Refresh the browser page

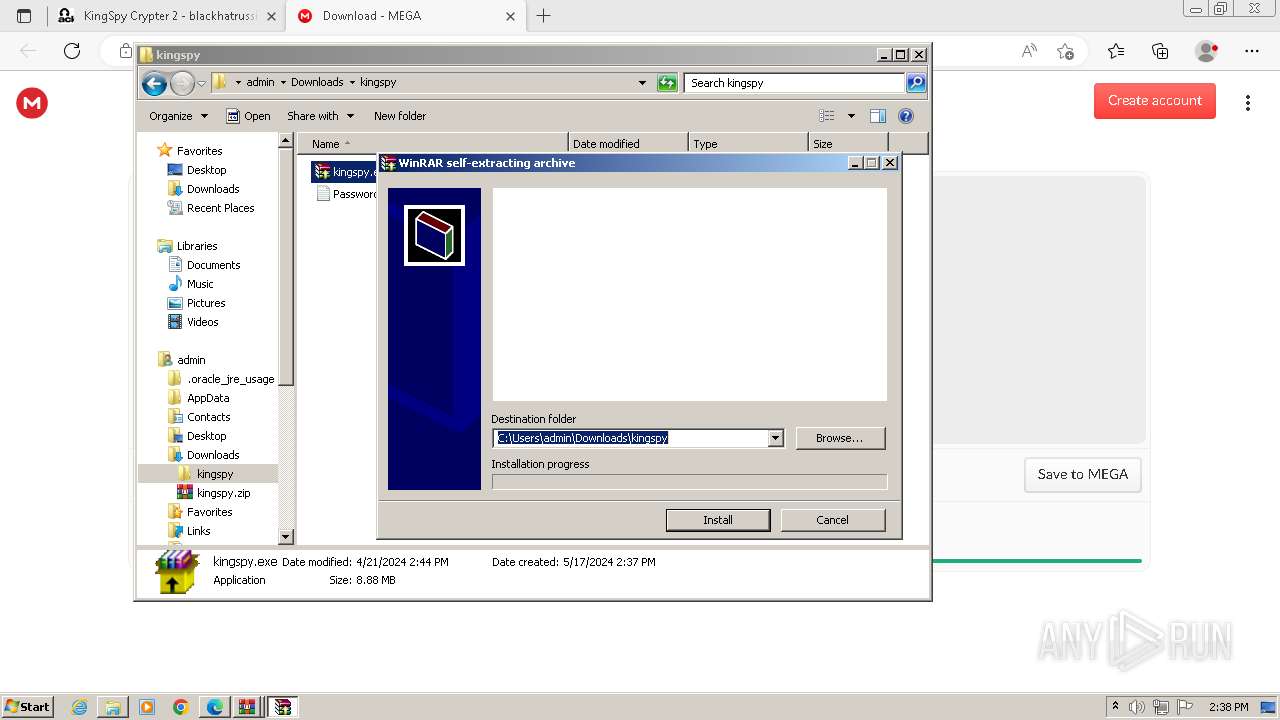pyautogui.click(x=72, y=51)
